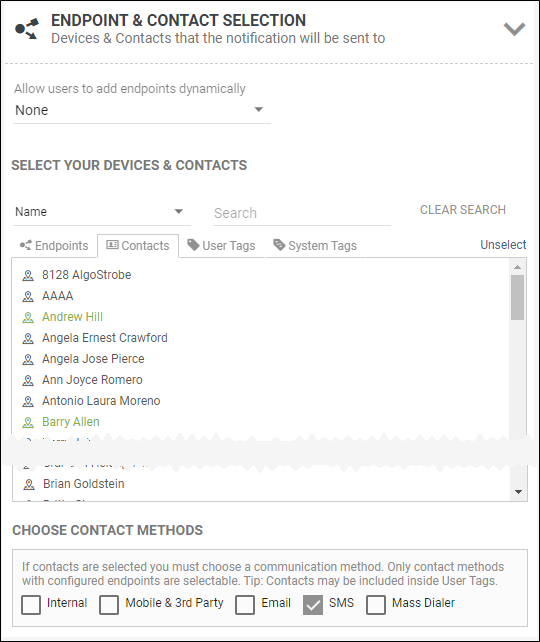
Task: Click the contacts list scroll down arrow
Action: (518, 492)
